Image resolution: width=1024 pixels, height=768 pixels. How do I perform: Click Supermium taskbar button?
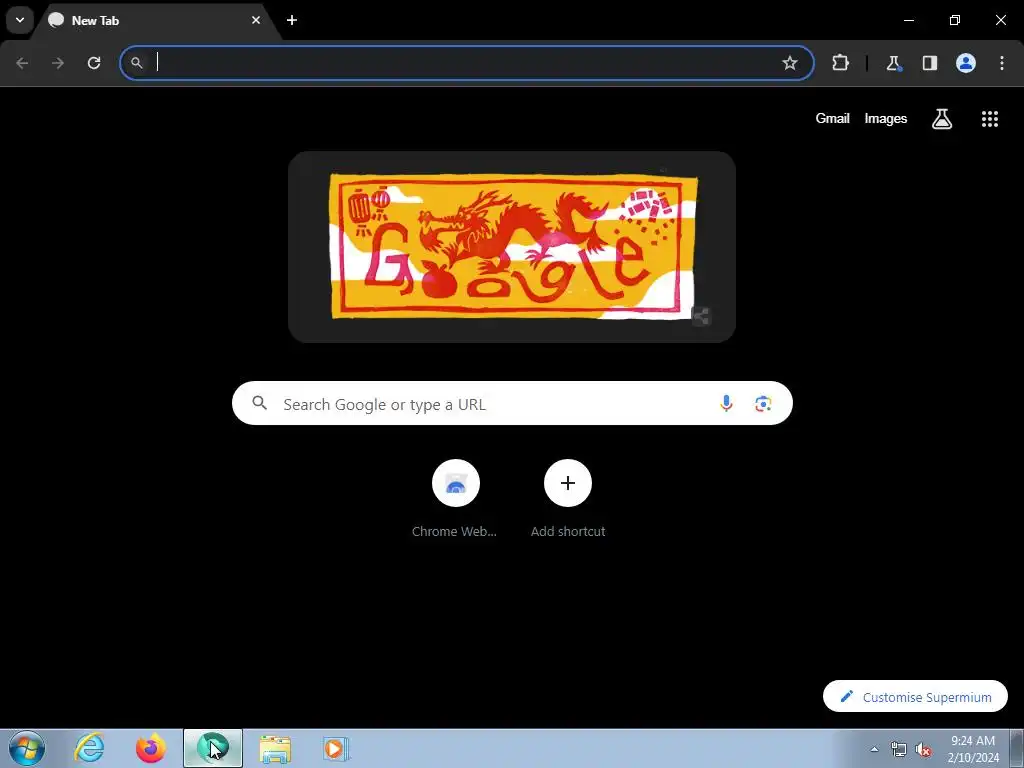213,748
